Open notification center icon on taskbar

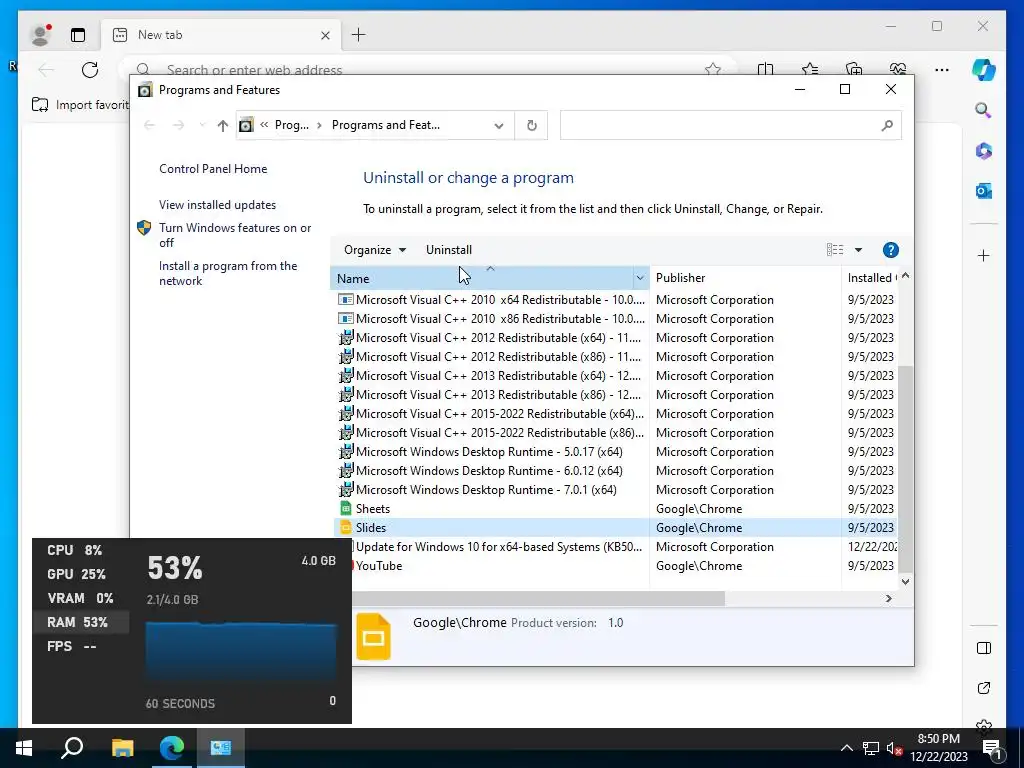991,748
